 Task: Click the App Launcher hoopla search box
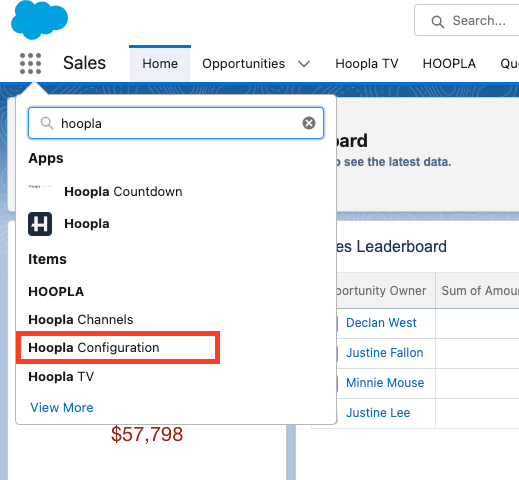176,123
